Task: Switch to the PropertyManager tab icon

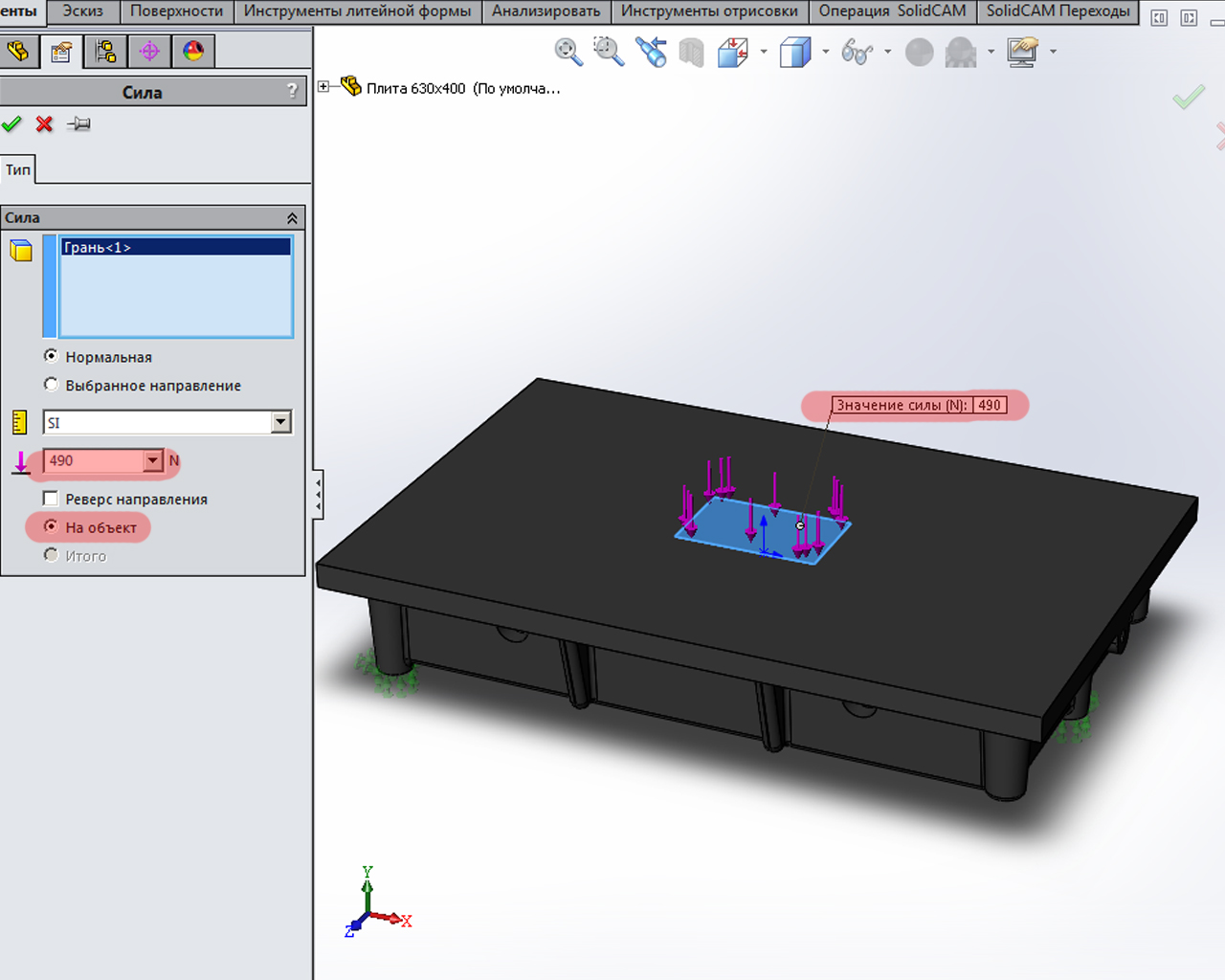Action: pyautogui.click(x=61, y=51)
